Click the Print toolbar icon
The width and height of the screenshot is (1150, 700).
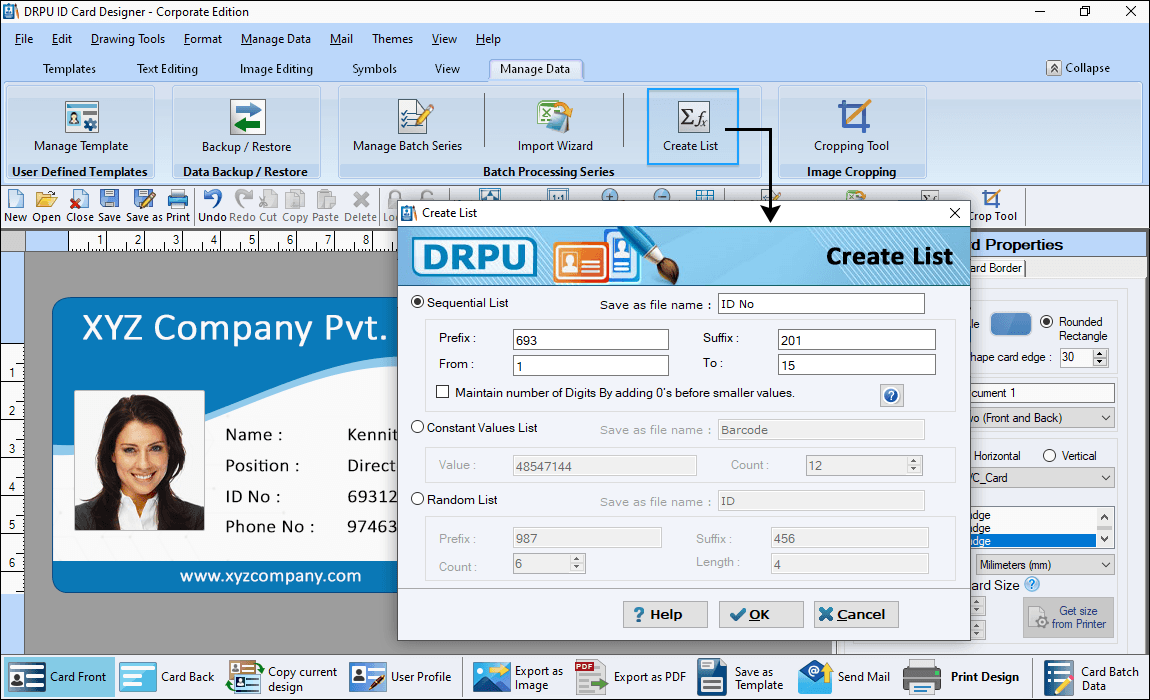[177, 206]
